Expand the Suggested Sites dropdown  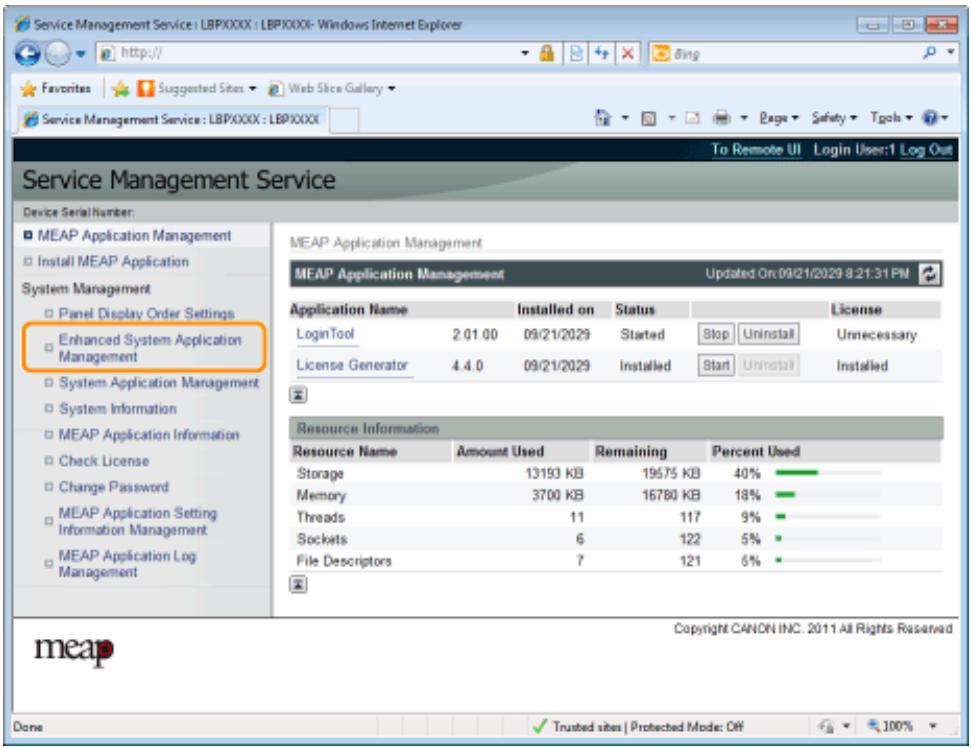(x=252, y=89)
